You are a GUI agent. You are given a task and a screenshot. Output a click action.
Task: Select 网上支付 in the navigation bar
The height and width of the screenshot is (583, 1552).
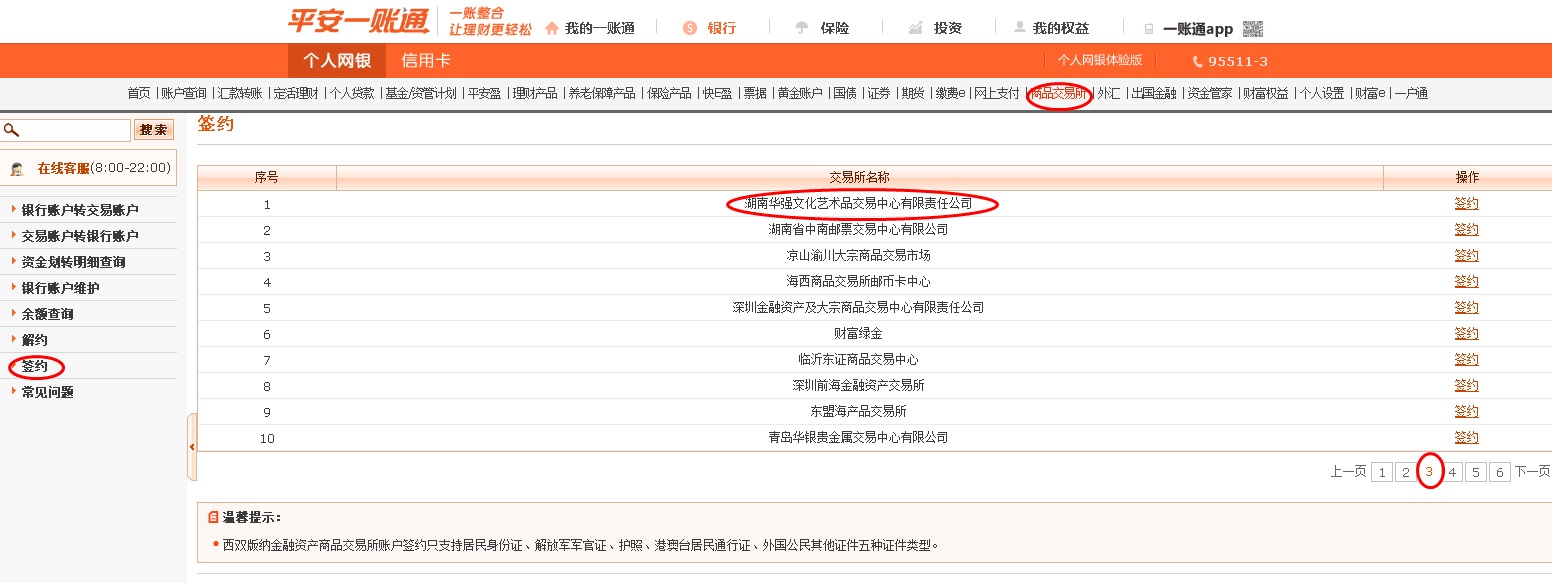point(997,94)
